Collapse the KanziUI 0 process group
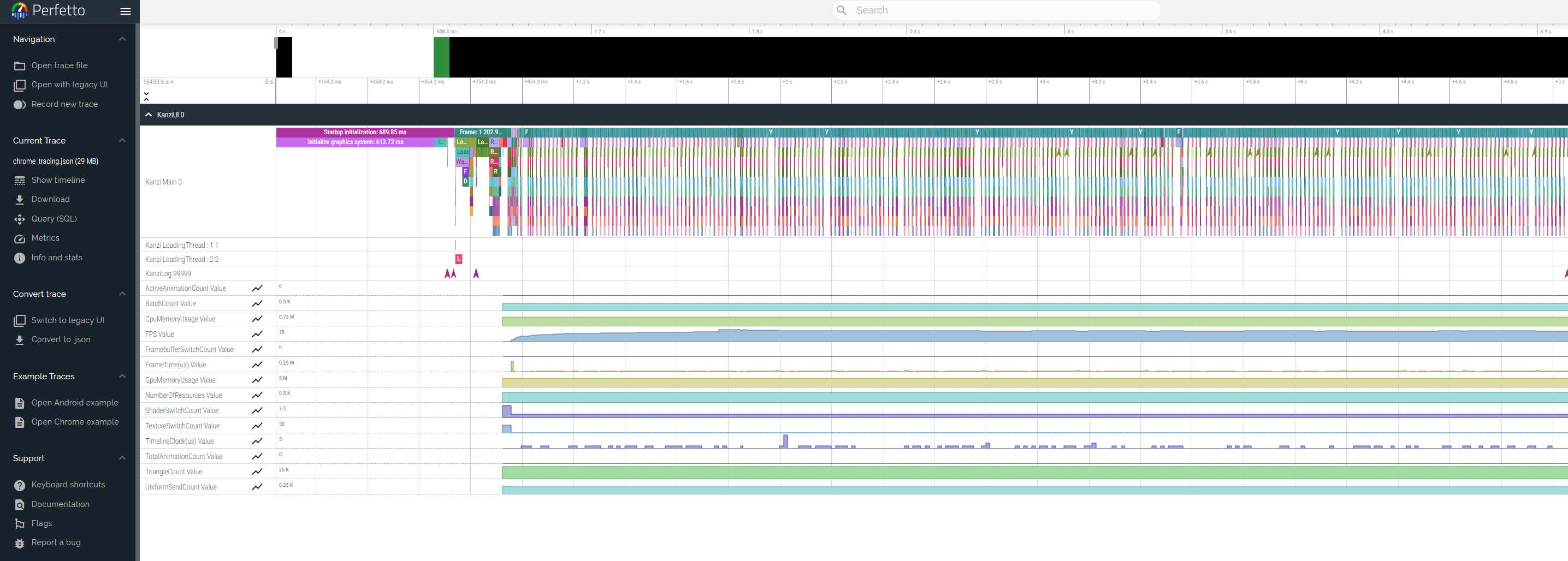Image resolution: width=1568 pixels, height=561 pixels. click(x=149, y=115)
